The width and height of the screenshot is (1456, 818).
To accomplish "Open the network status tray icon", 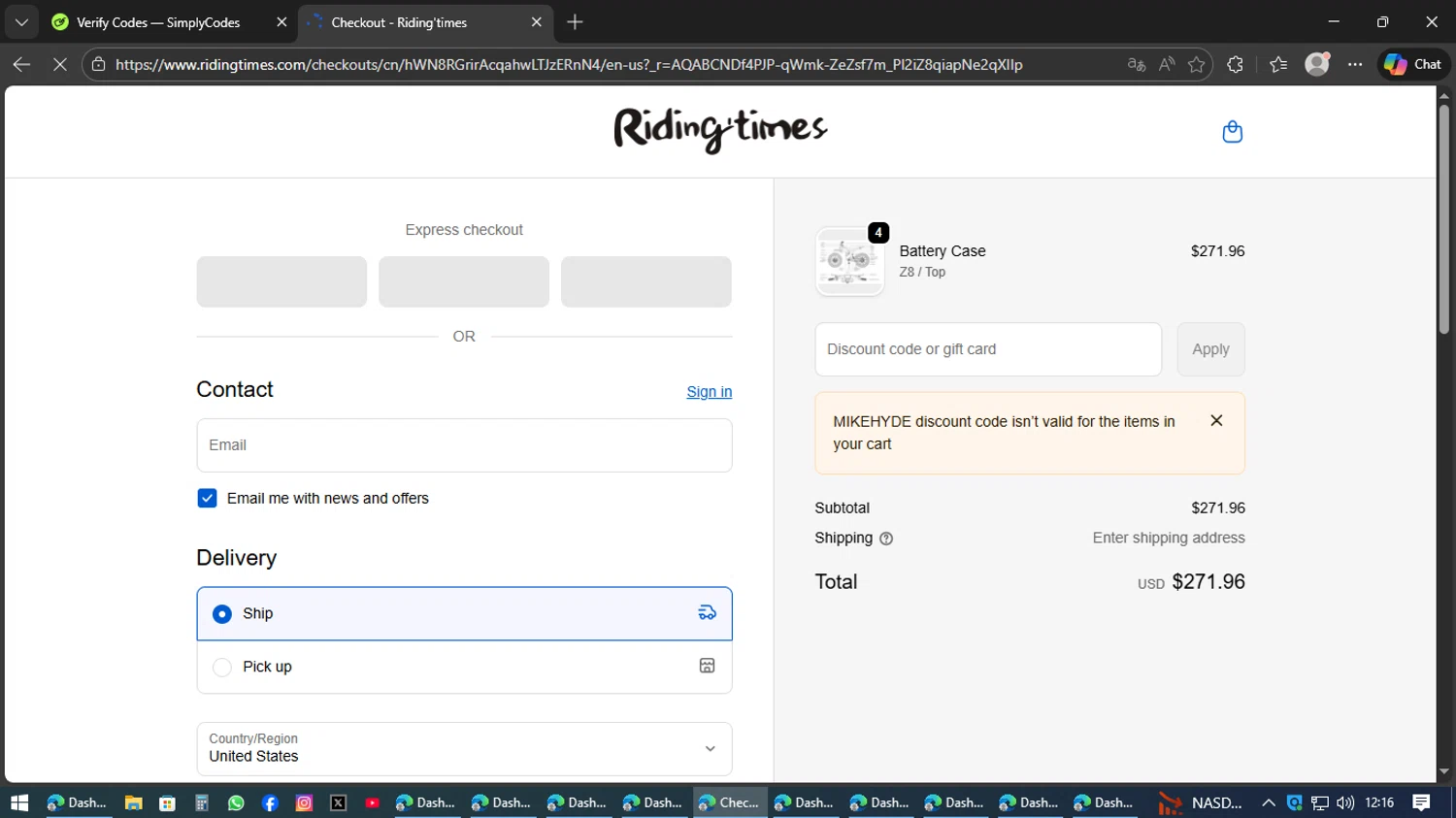I will pyautogui.click(x=1319, y=802).
